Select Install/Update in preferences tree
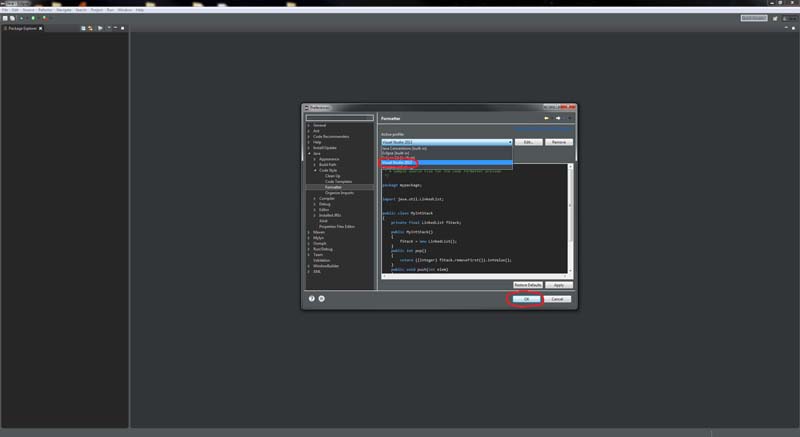Image resolution: width=800 pixels, height=437 pixels. 325,148
